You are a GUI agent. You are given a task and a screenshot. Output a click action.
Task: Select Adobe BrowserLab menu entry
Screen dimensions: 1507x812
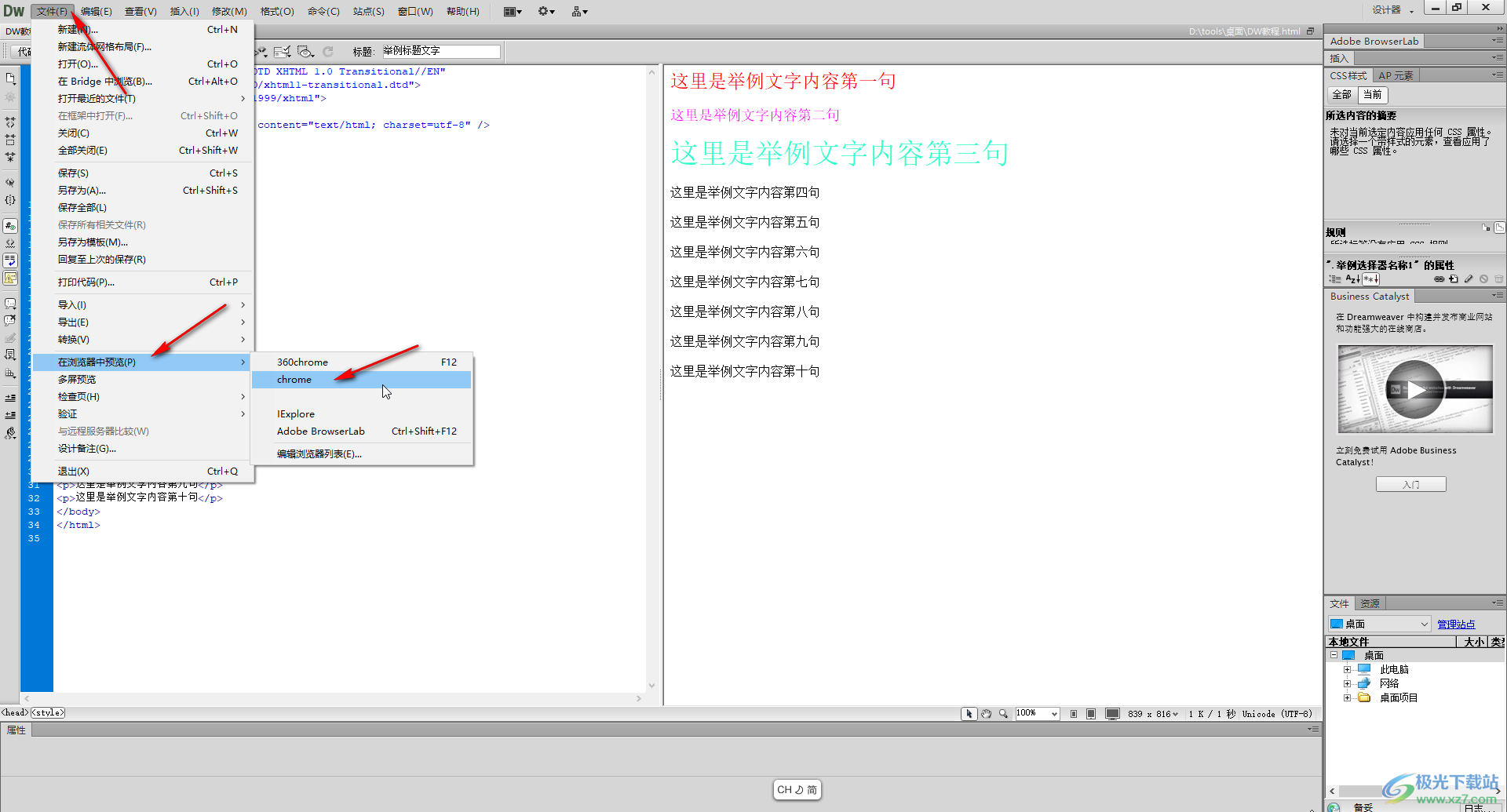(x=362, y=431)
